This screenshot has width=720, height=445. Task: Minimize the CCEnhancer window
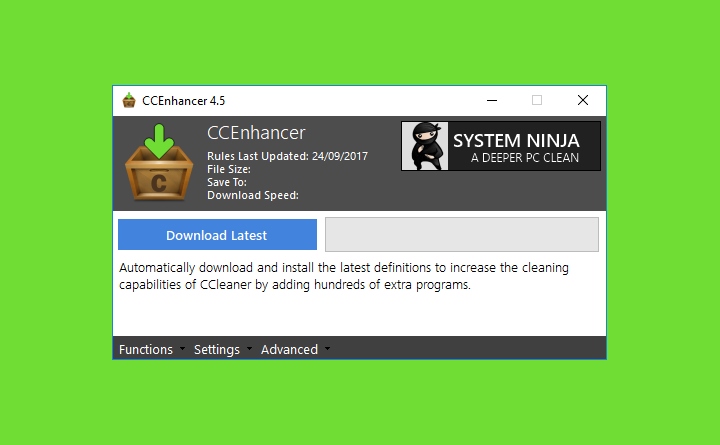pyautogui.click(x=492, y=100)
